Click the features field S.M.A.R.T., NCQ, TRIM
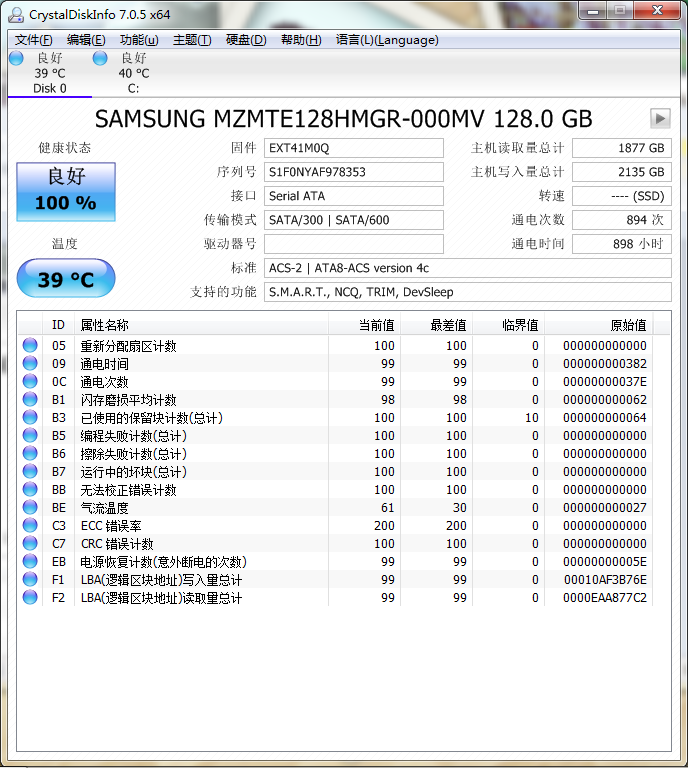Viewport: 689px width, 768px height. point(468,292)
